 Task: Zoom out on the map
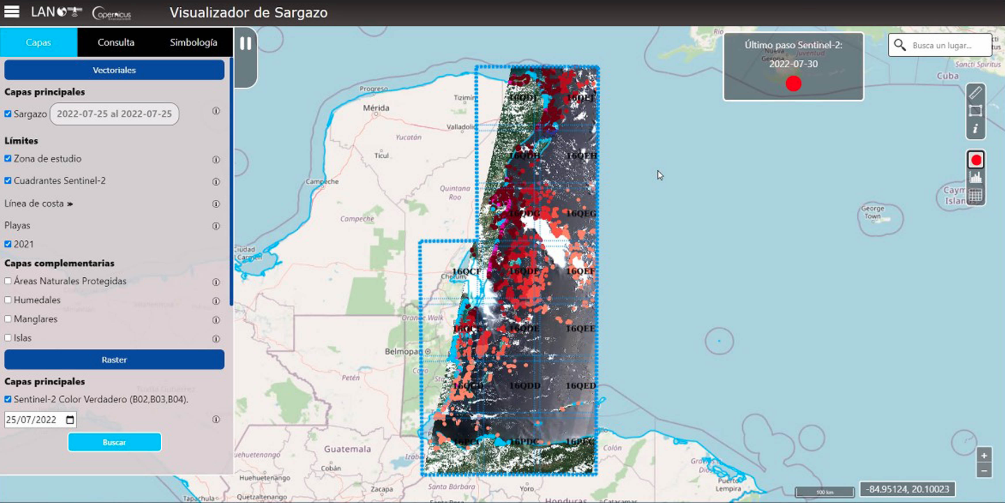tap(984, 470)
